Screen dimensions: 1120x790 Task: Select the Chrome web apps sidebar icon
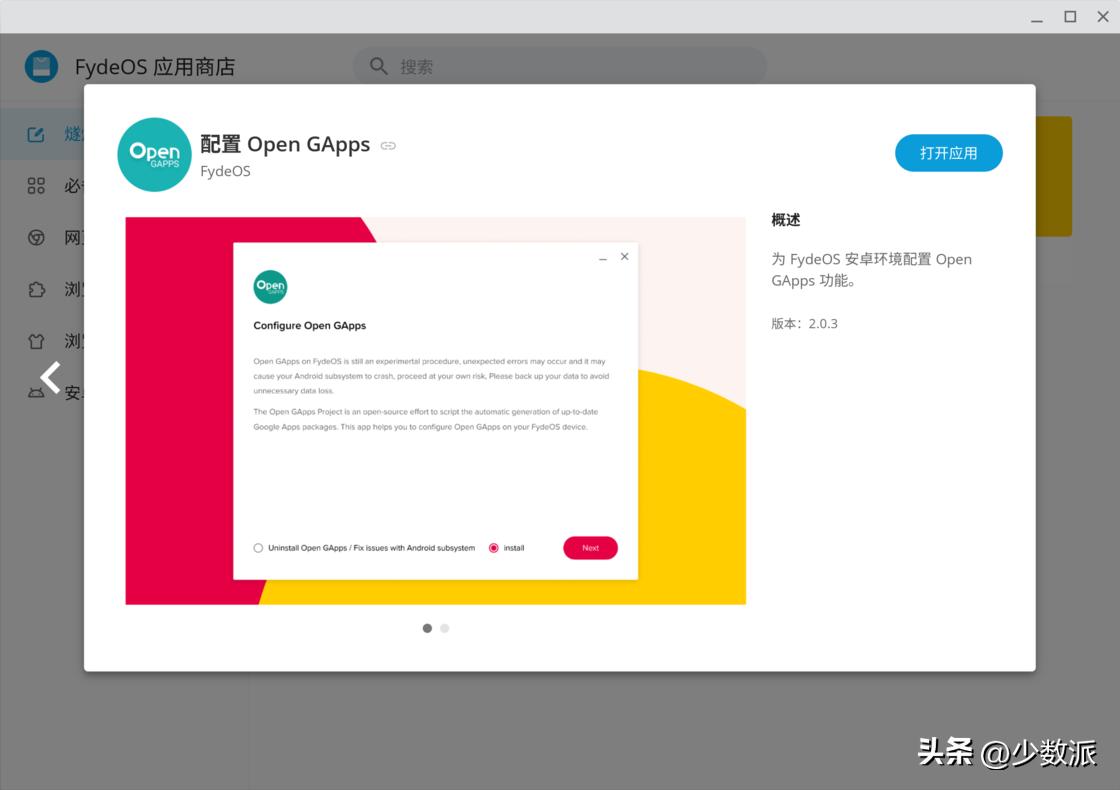[36, 238]
